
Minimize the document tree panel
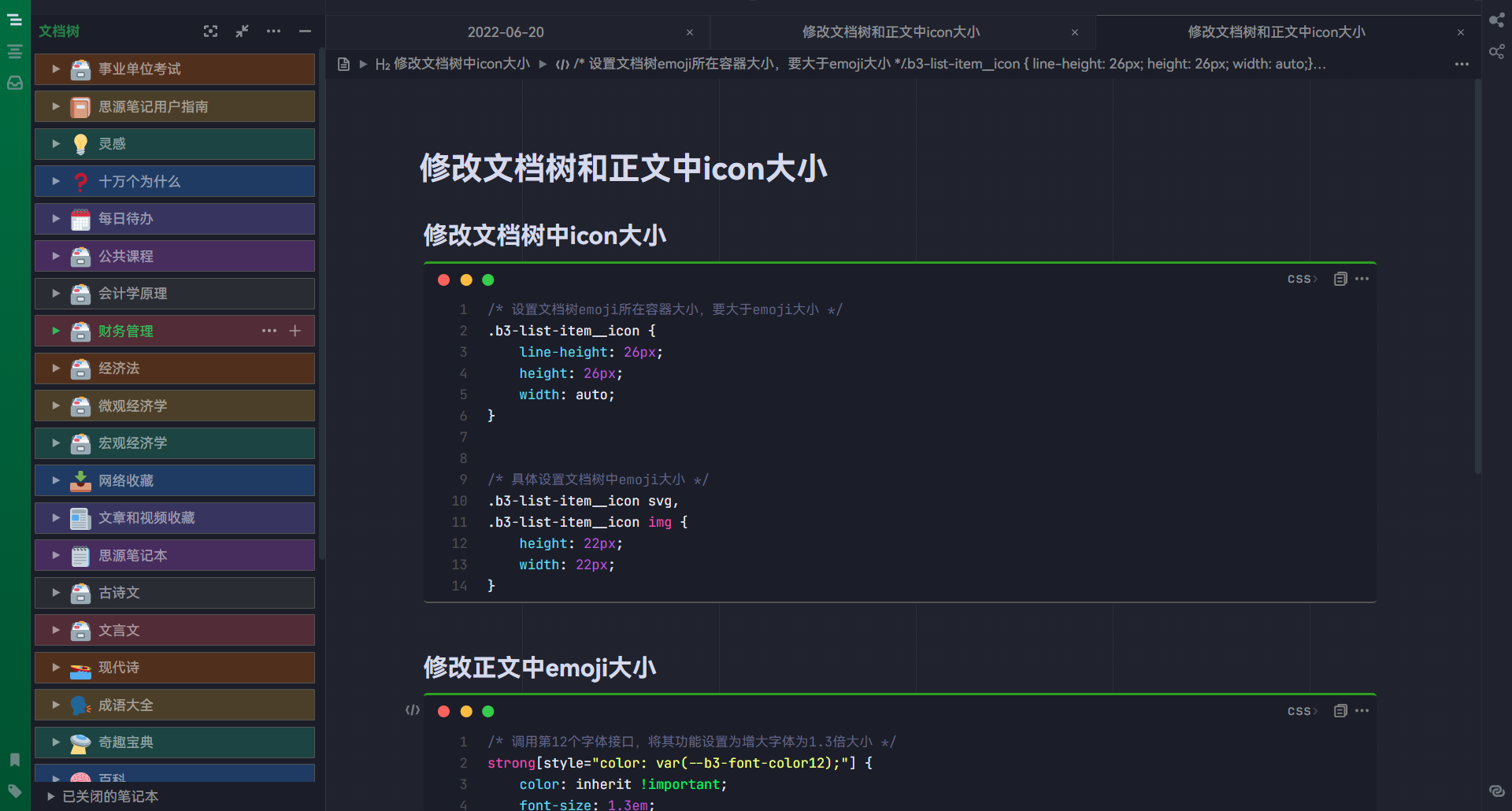coord(305,31)
